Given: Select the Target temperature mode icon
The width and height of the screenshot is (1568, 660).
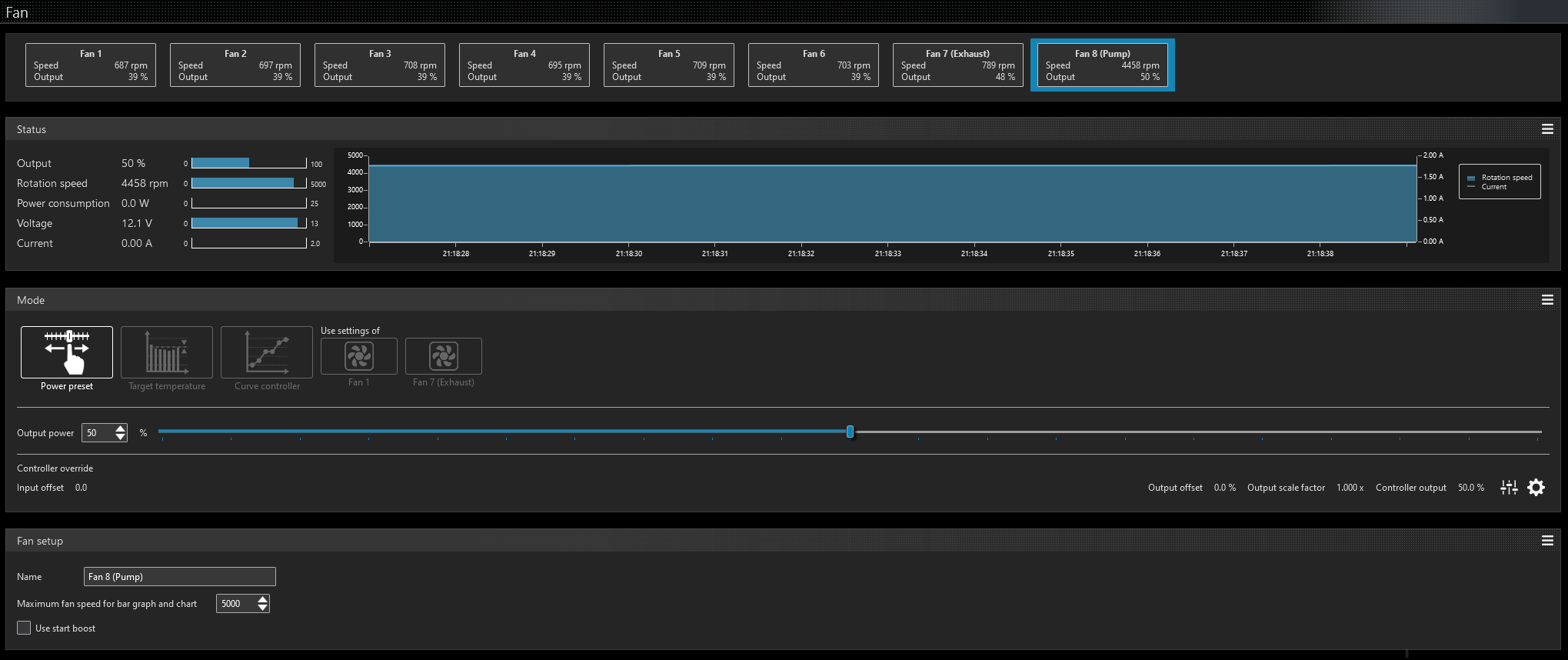Looking at the screenshot, I should [167, 352].
